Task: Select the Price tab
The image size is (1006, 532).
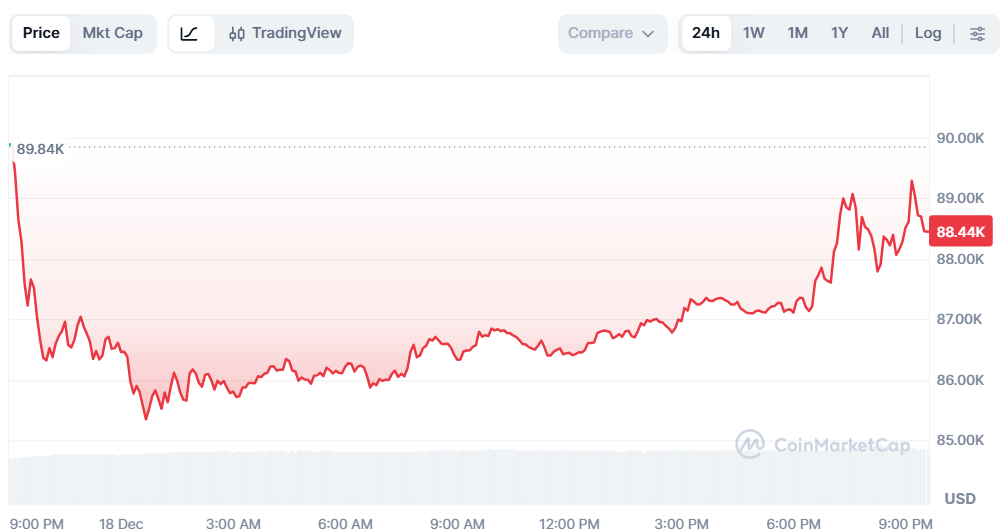Action: click(x=41, y=33)
